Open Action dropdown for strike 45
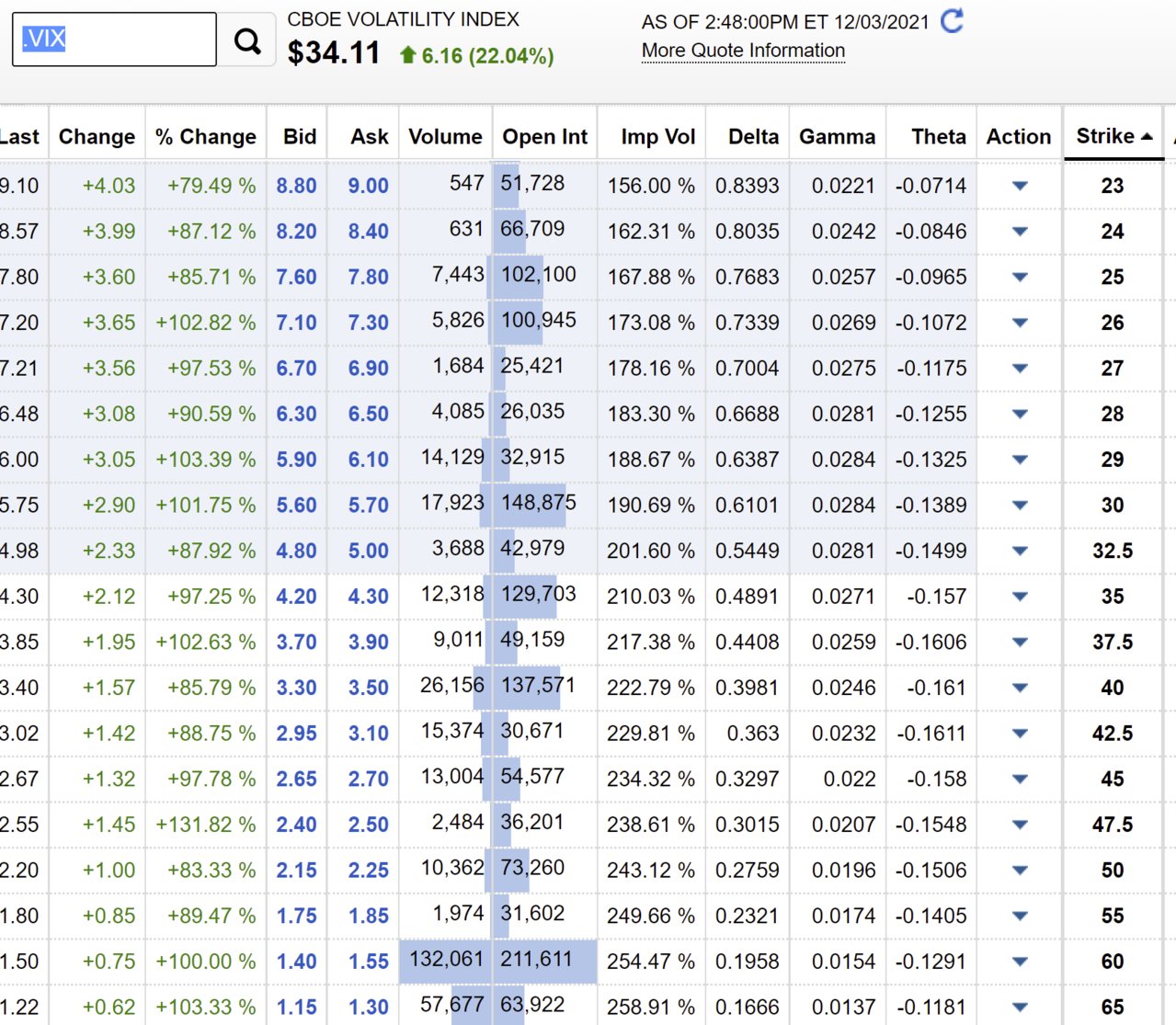 point(1020,779)
